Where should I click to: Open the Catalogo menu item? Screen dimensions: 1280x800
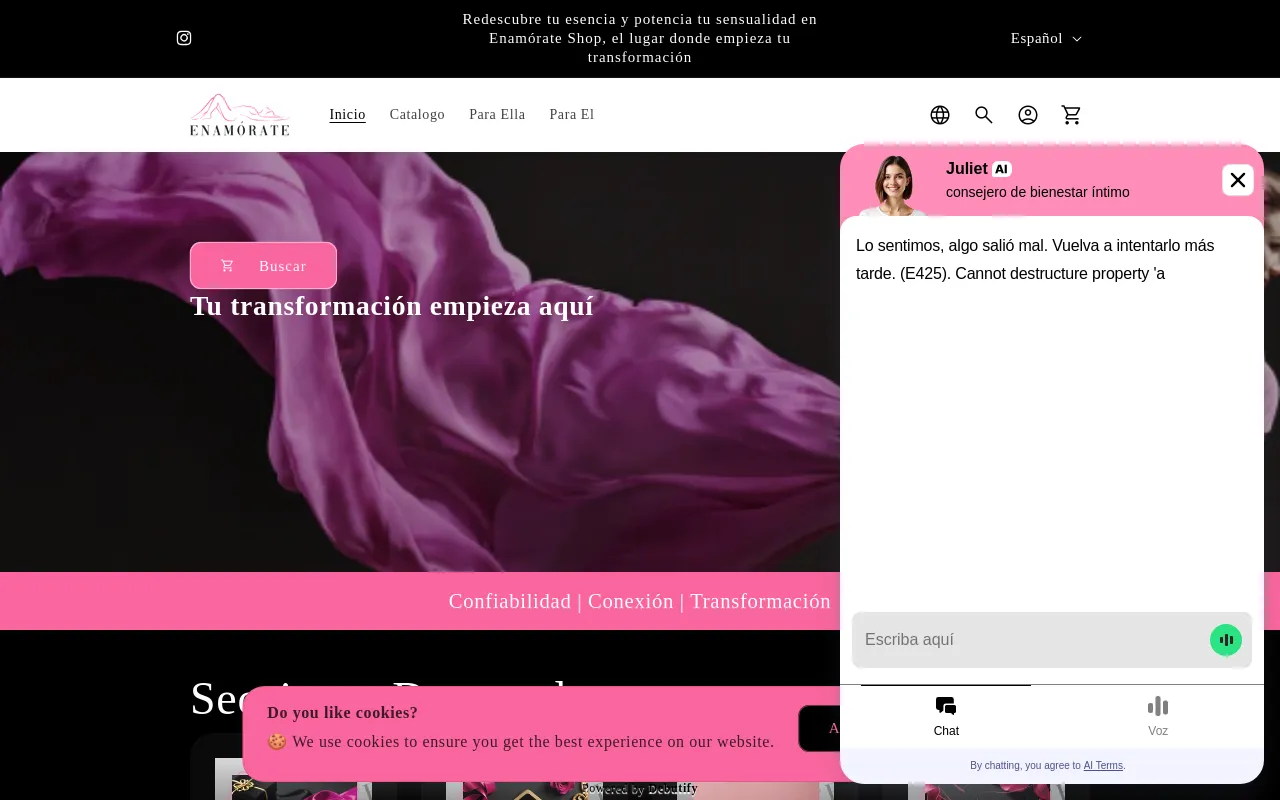(x=417, y=115)
